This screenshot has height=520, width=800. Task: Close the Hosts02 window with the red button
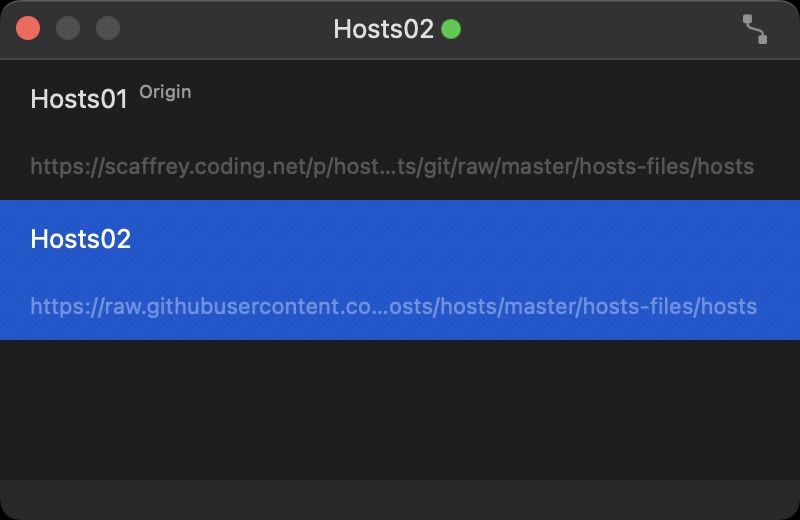coord(28,28)
